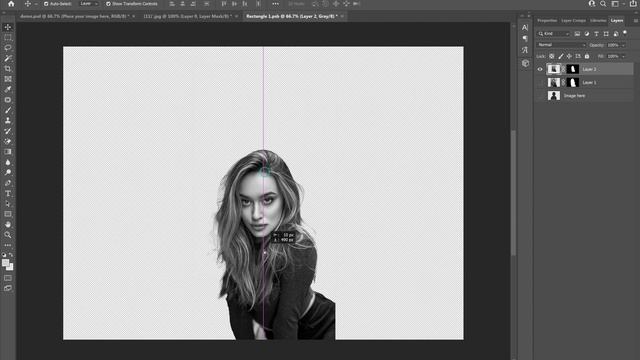Change the screen mode
This screenshot has height=360, width=640.
(8, 288)
